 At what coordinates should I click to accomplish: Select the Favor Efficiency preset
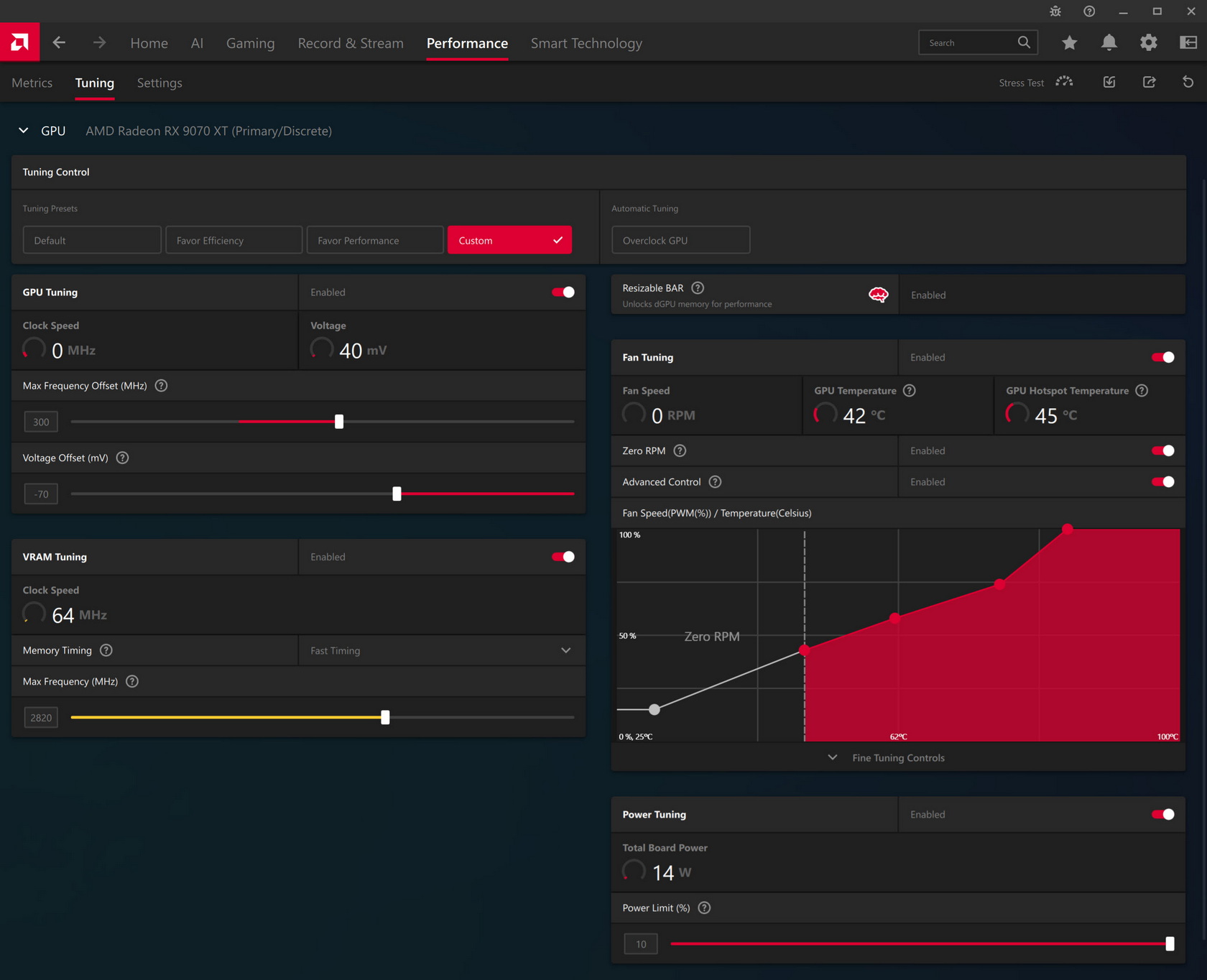point(233,240)
